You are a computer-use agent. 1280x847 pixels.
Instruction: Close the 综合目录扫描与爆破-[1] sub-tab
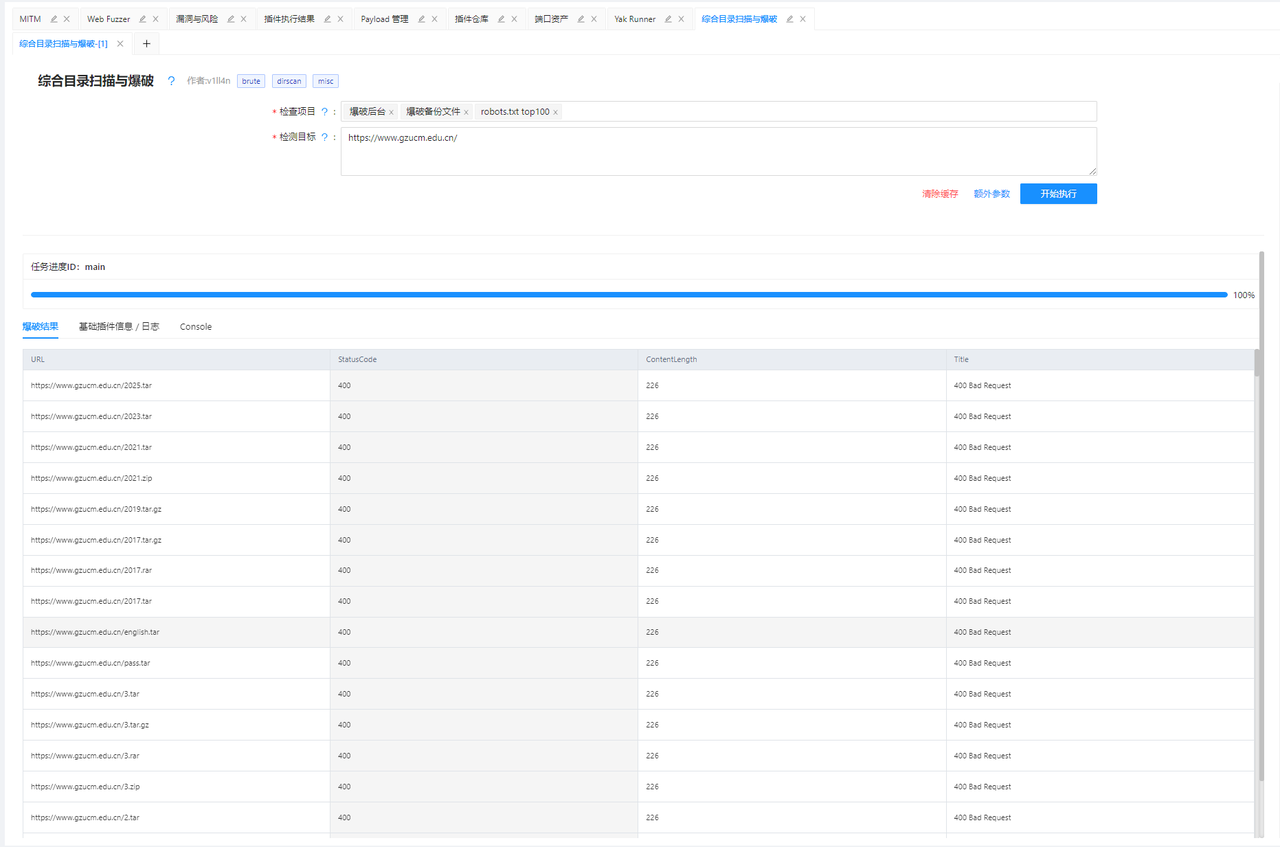(x=120, y=44)
